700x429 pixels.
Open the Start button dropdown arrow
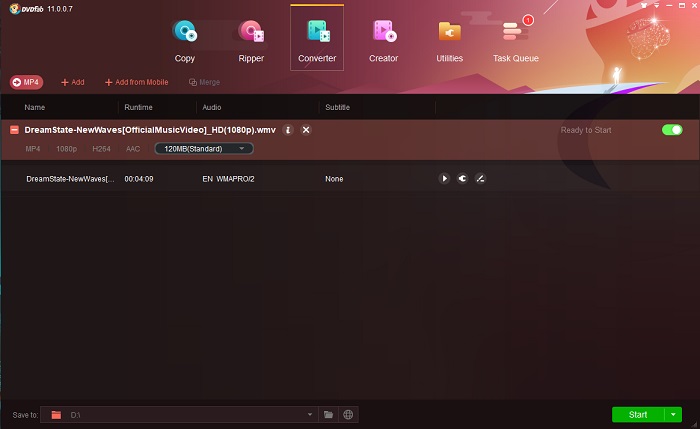pos(673,415)
